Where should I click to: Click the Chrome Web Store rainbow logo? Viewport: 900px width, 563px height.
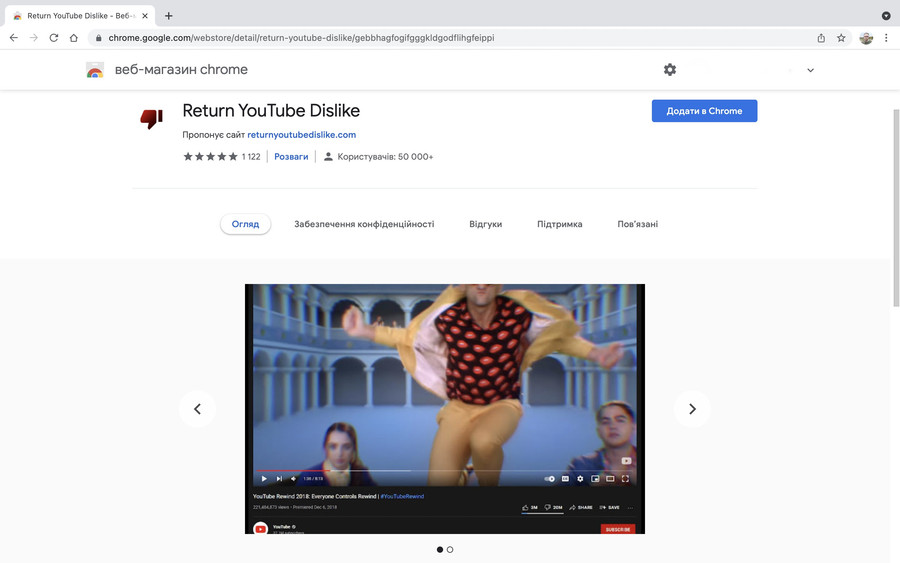[95, 70]
